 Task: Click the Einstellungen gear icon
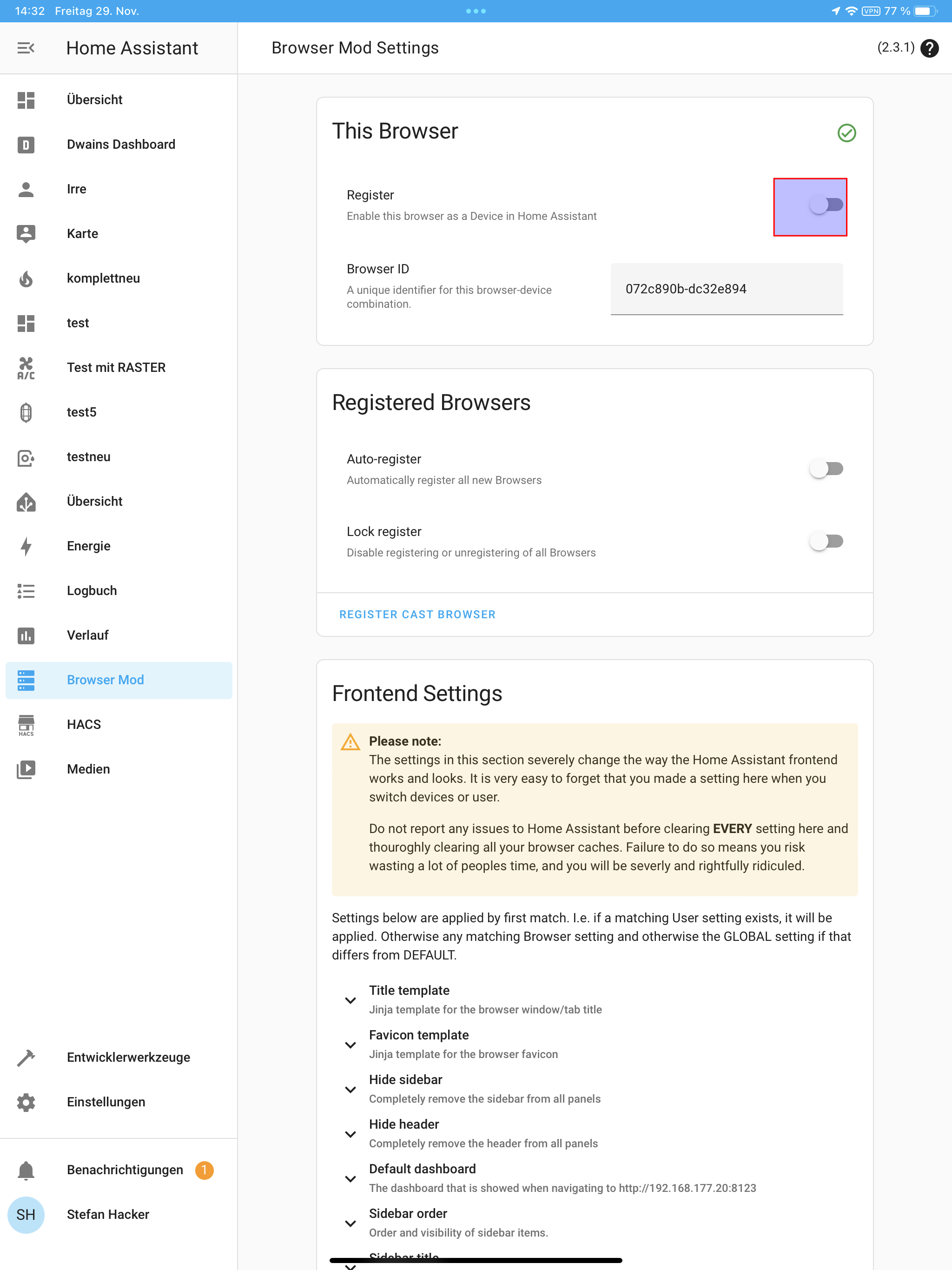click(x=26, y=1102)
